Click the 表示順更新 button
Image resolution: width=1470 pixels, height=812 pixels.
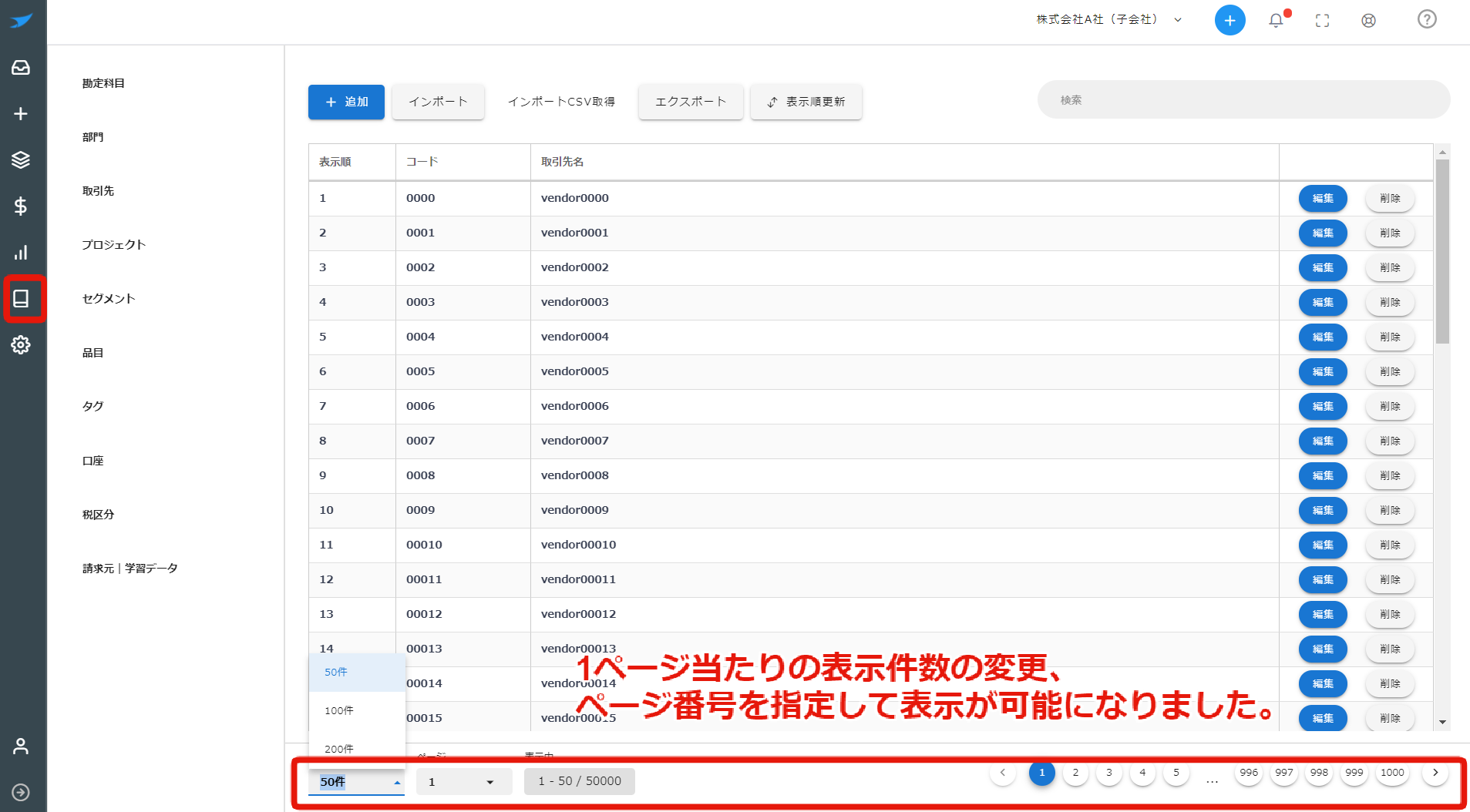point(806,102)
